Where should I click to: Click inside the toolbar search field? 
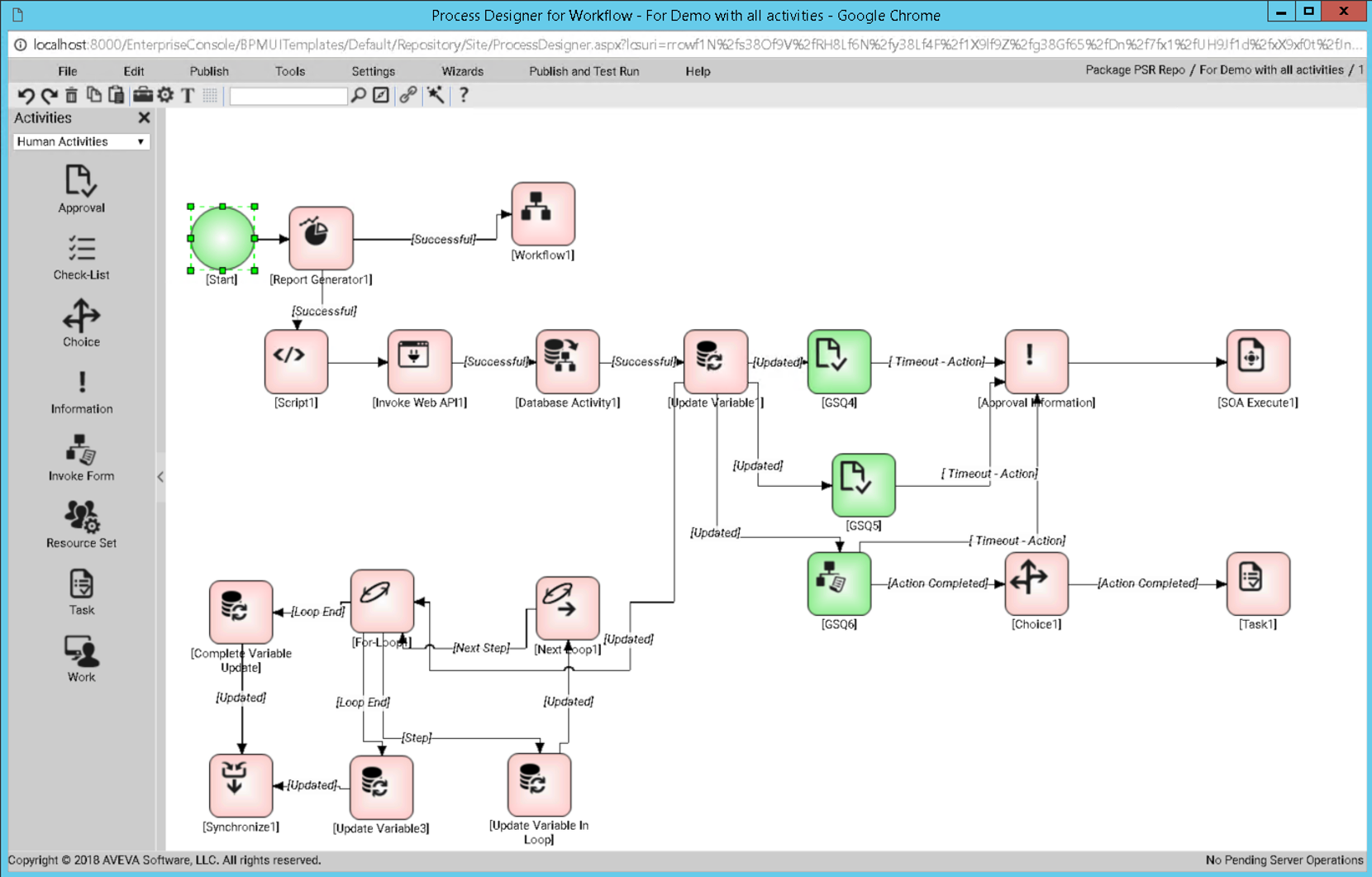(288, 95)
